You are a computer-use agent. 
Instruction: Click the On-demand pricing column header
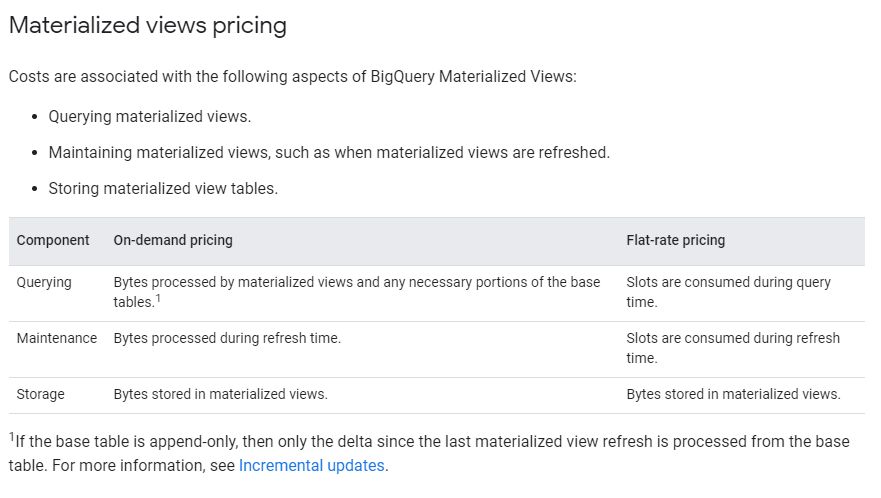(x=173, y=240)
